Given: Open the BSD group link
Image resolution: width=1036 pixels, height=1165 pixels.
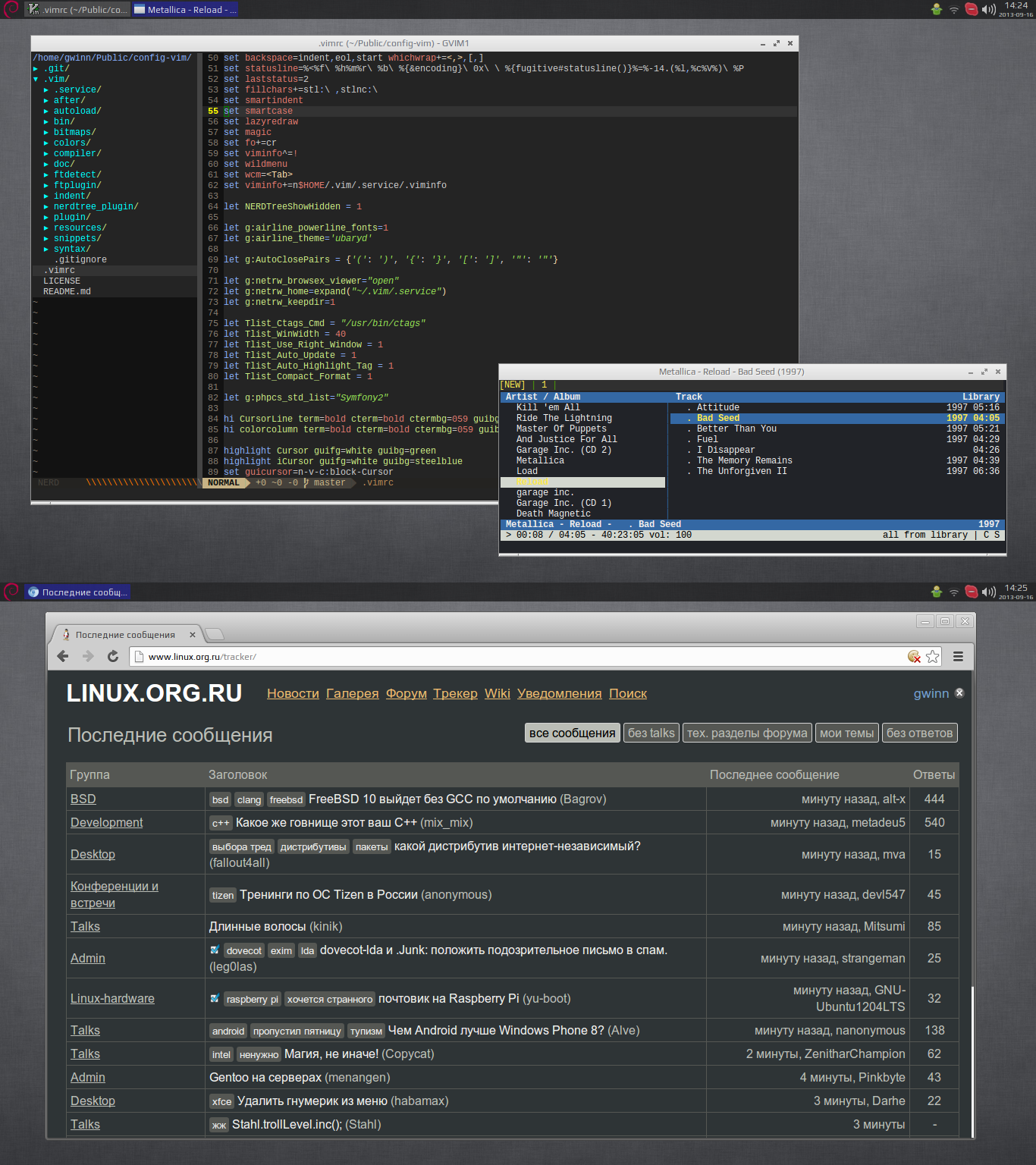Looking at the screenshot, I should tap(83, 799).
